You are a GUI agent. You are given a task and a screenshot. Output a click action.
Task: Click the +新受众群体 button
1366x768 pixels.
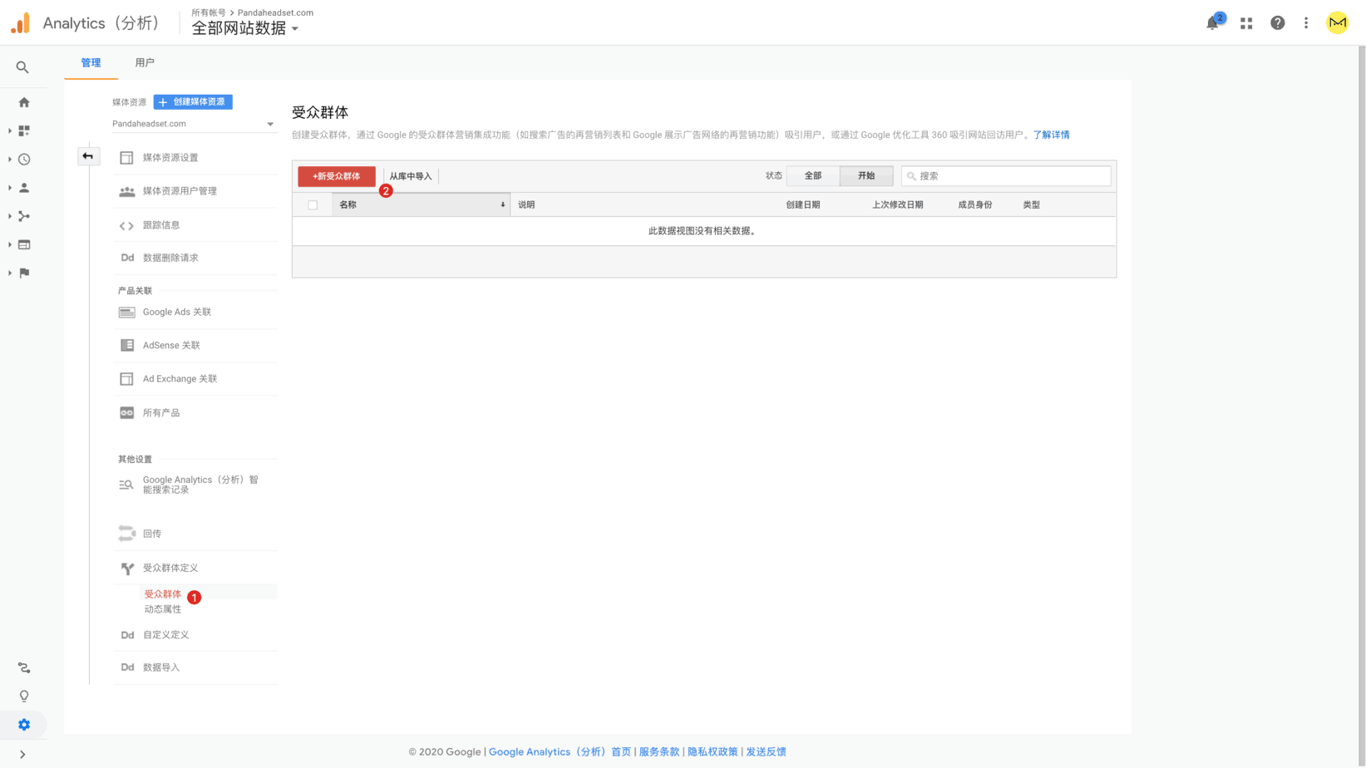tap(336, 176)
